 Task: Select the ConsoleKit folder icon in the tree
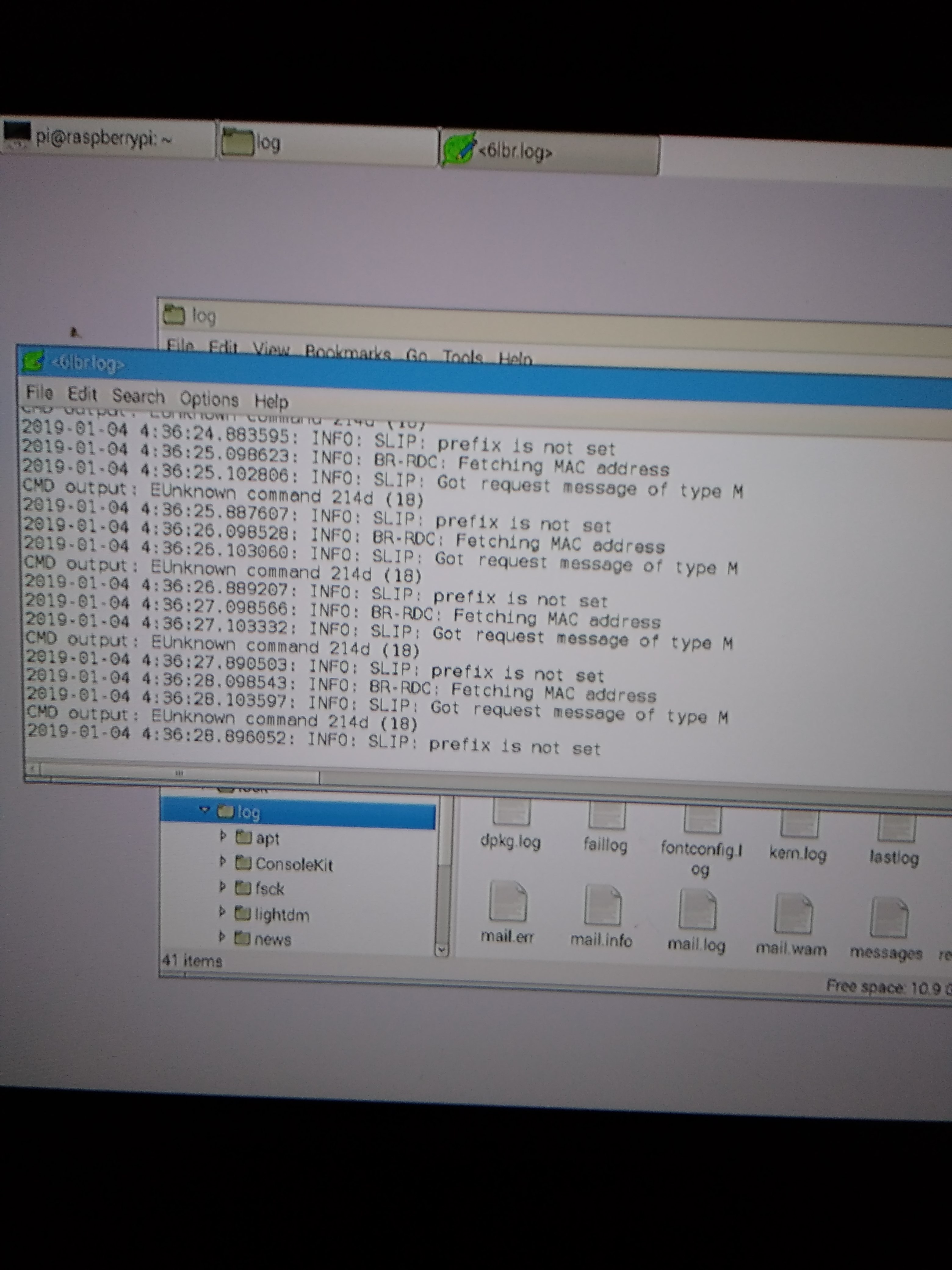(x=244, y=862)
